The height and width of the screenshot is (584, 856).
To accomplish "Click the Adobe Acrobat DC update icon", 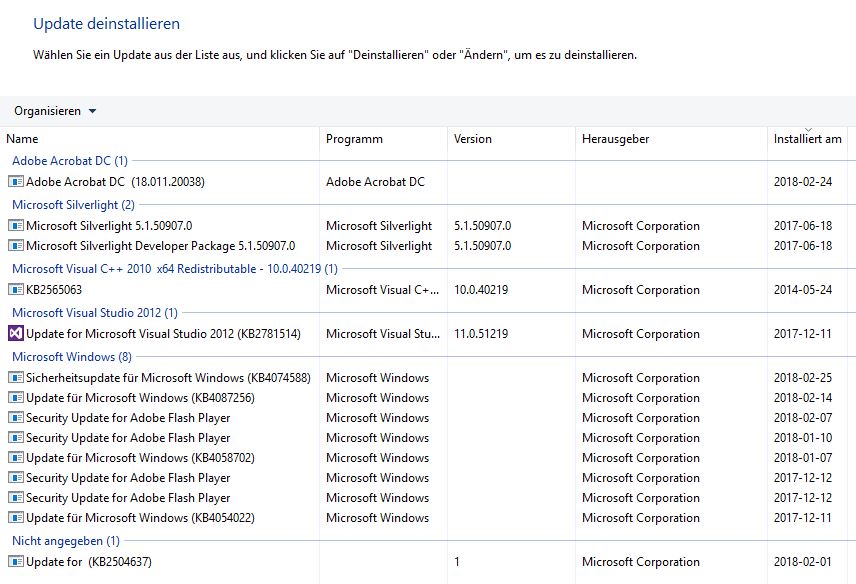I will [15, 182].
